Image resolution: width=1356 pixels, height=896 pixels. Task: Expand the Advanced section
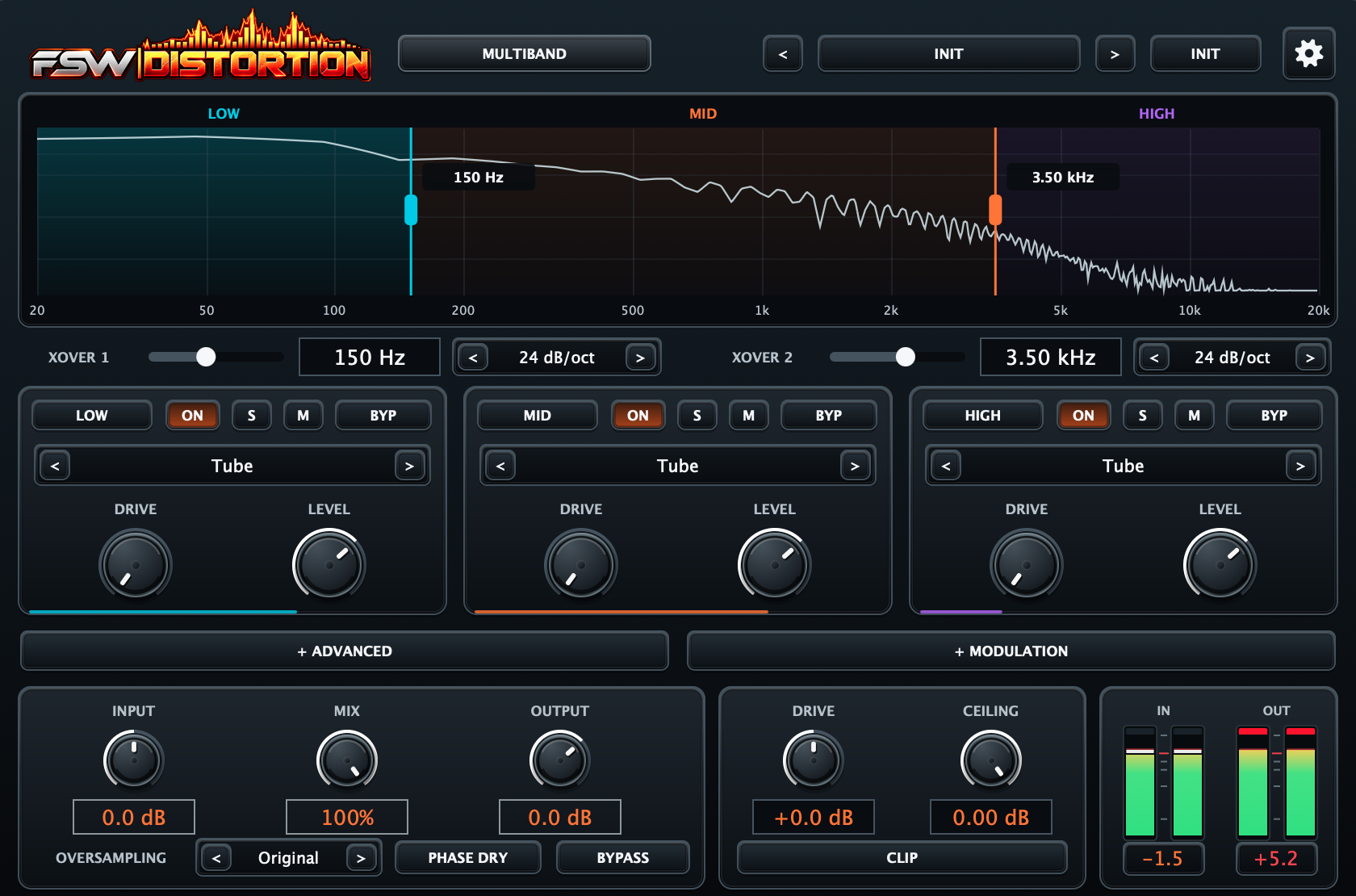click(x=345, y=651)
